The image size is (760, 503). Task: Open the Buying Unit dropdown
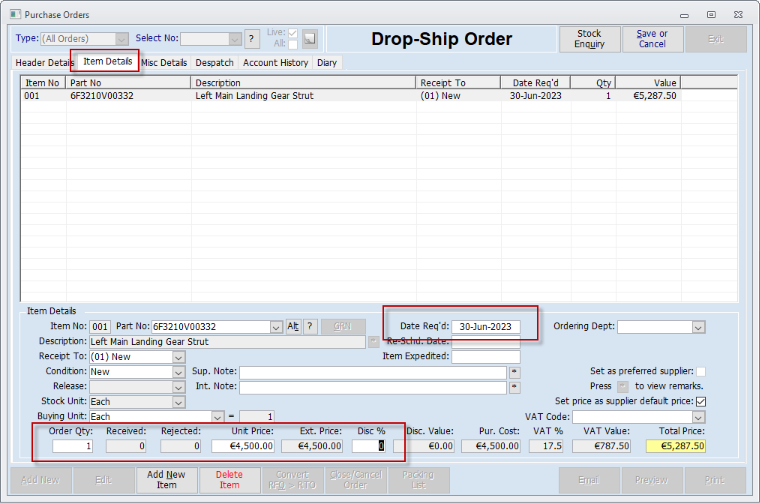coord(218,417)
